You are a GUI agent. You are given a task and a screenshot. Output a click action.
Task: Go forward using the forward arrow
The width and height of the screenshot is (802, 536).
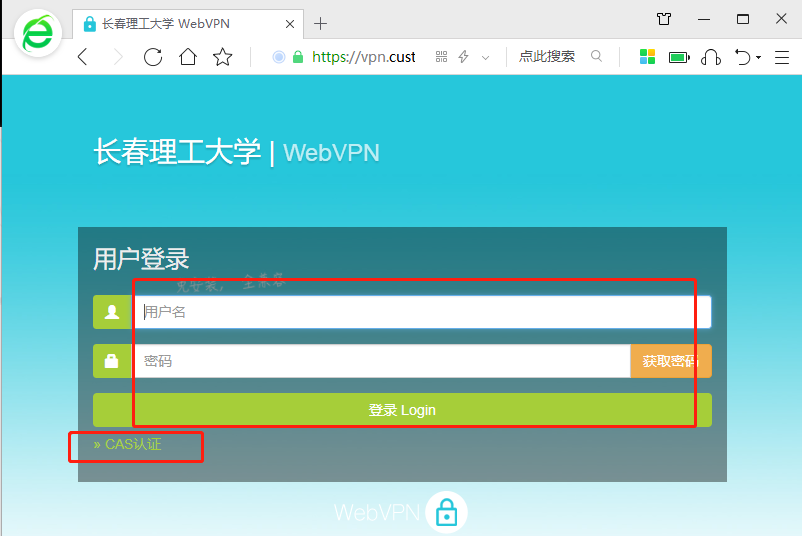pos(118,57)
